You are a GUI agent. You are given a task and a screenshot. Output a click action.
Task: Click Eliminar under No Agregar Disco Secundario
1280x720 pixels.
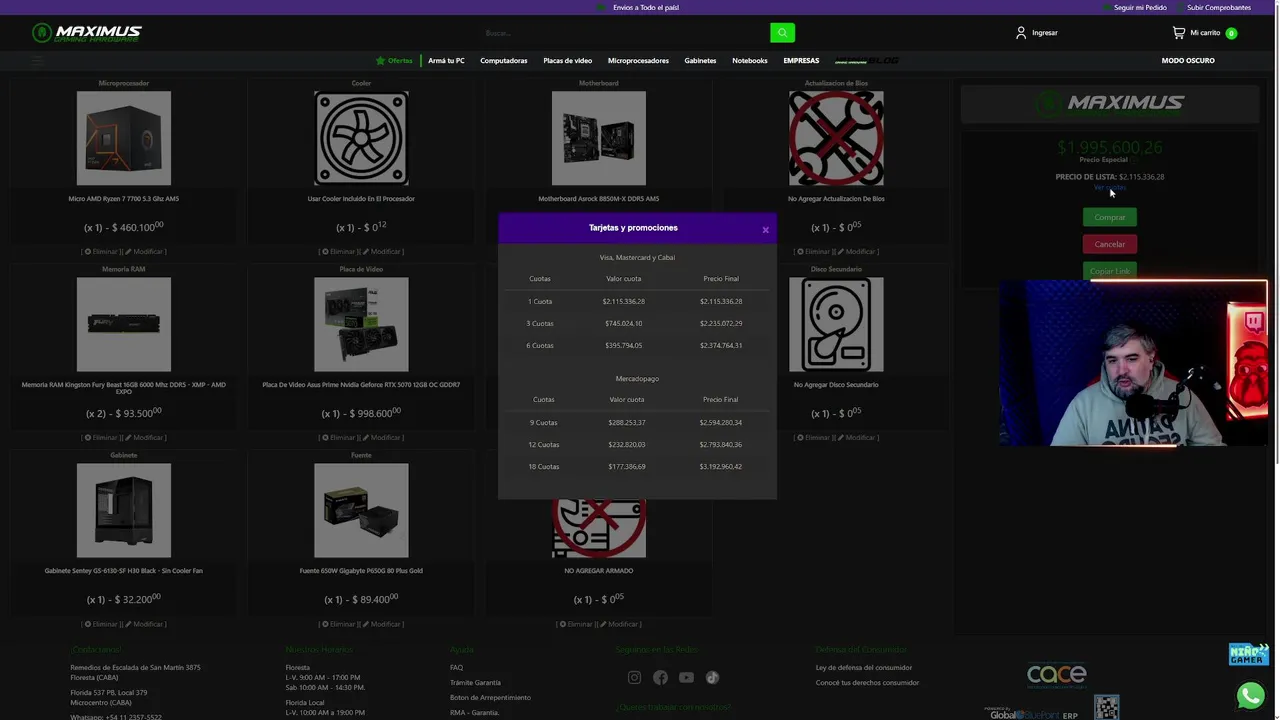[x=814, y=438]
